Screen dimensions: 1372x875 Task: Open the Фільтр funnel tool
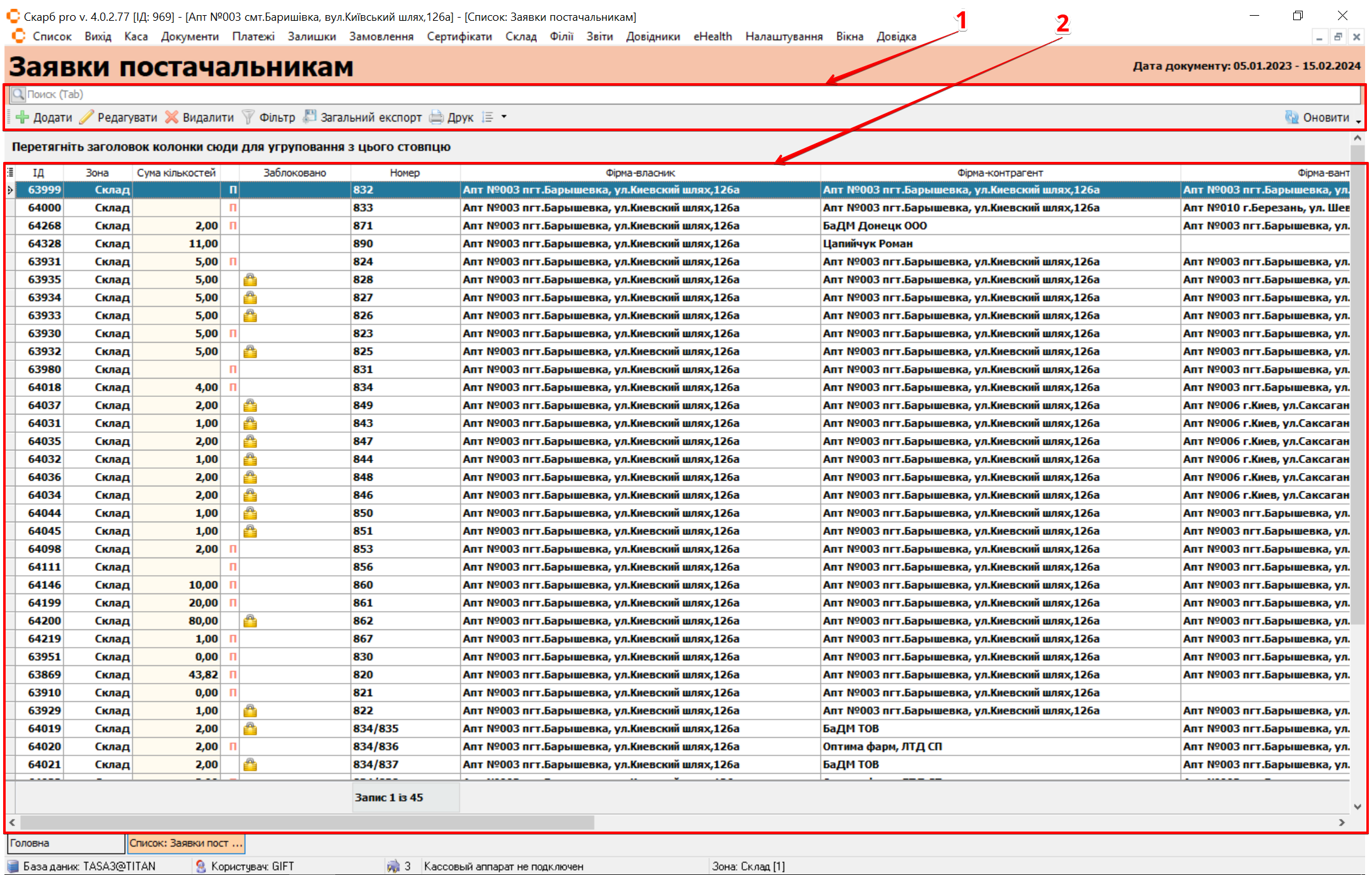(x=248, y=117)
